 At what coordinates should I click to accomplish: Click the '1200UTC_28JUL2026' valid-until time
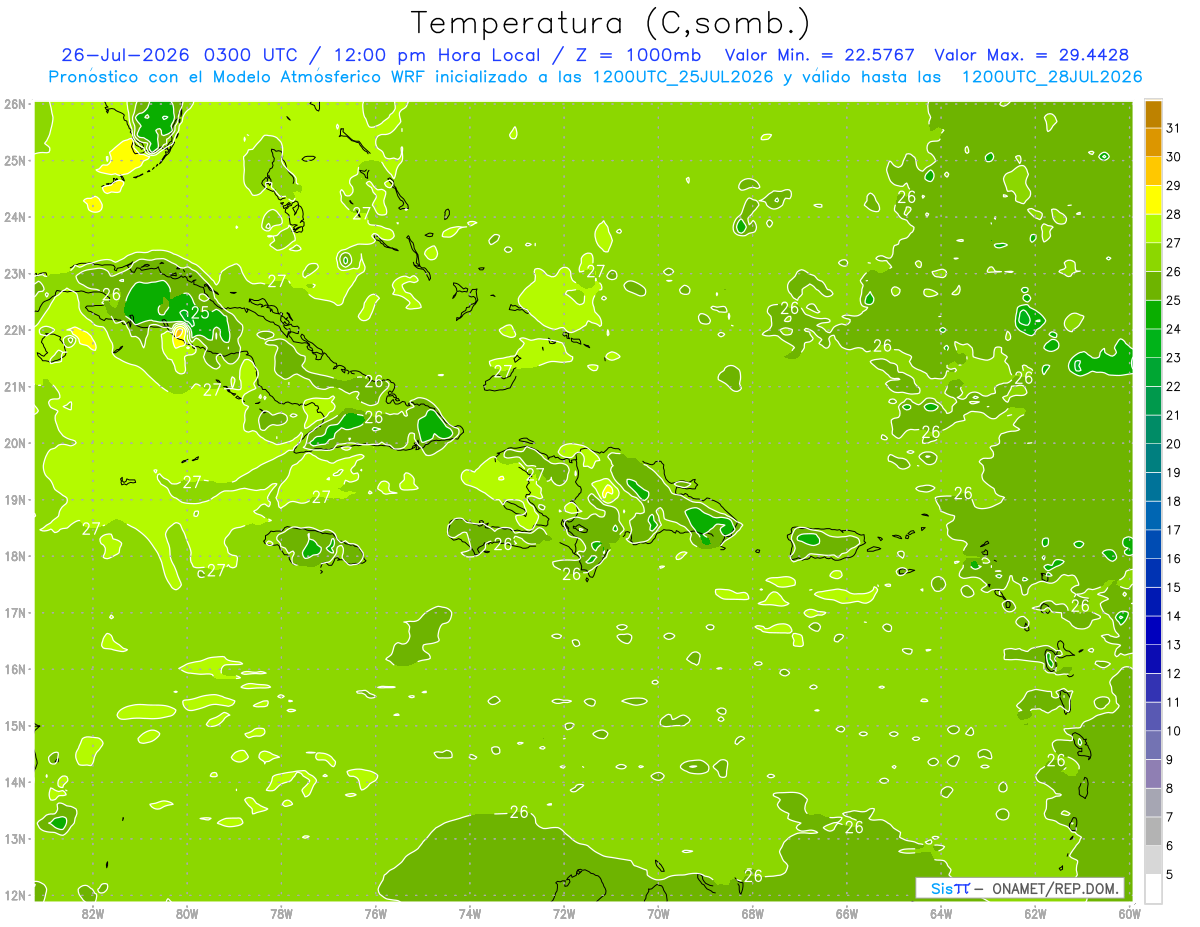tap(1052, 77)
